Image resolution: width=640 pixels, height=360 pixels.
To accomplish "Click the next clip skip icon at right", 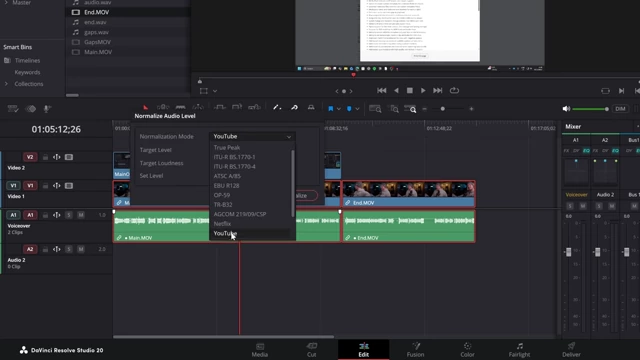I will point(621,91).
